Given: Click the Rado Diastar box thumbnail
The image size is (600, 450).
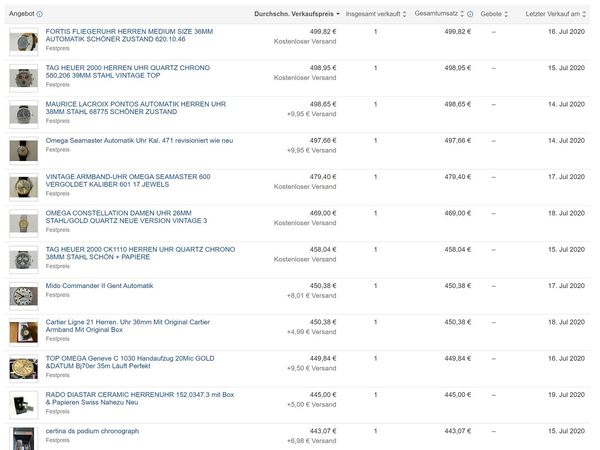Looking at the screenshot, I should (24, 405).
